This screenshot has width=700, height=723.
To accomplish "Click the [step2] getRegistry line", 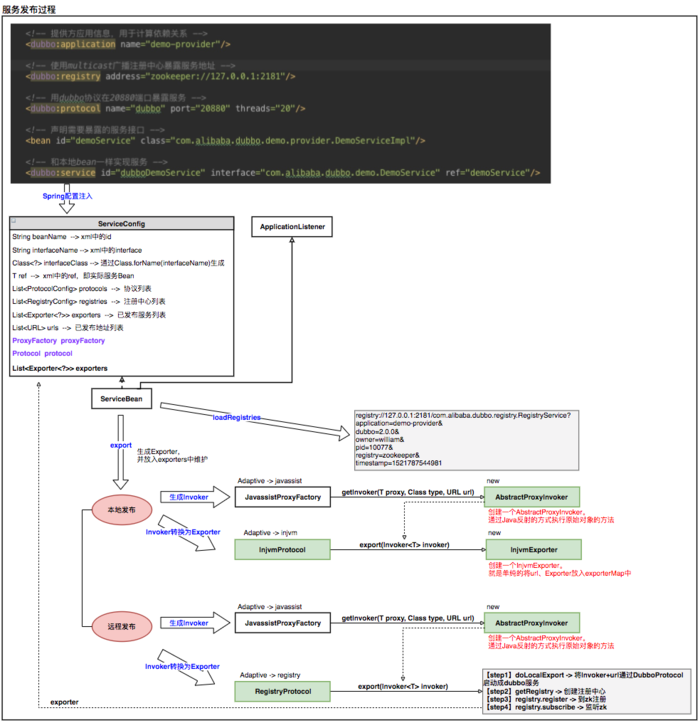I will tap(545, 692).
